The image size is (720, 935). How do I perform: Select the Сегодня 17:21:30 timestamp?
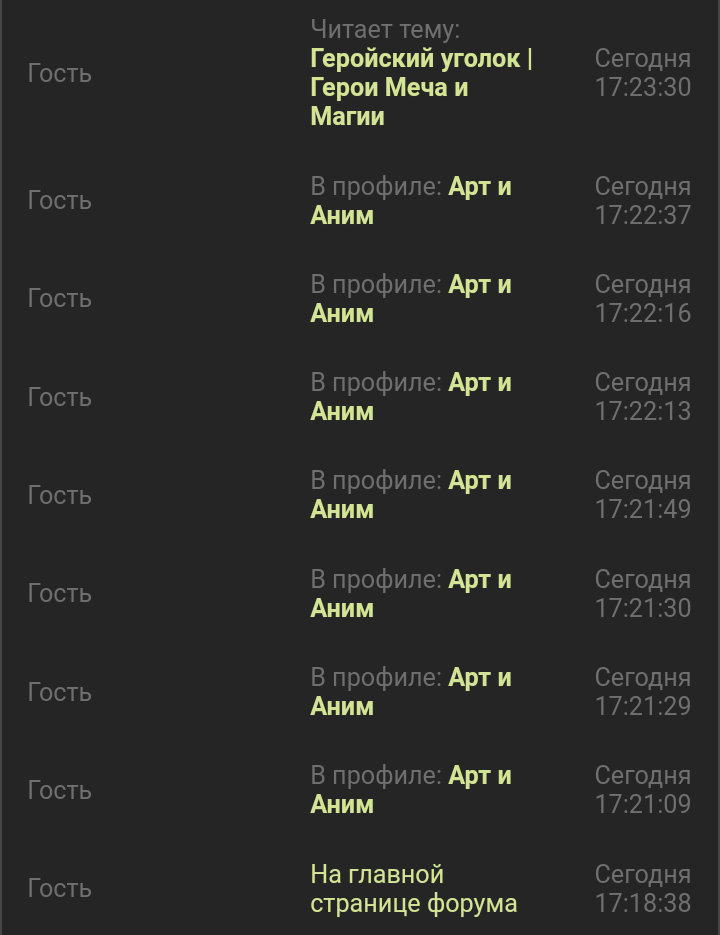pos(642,594)
